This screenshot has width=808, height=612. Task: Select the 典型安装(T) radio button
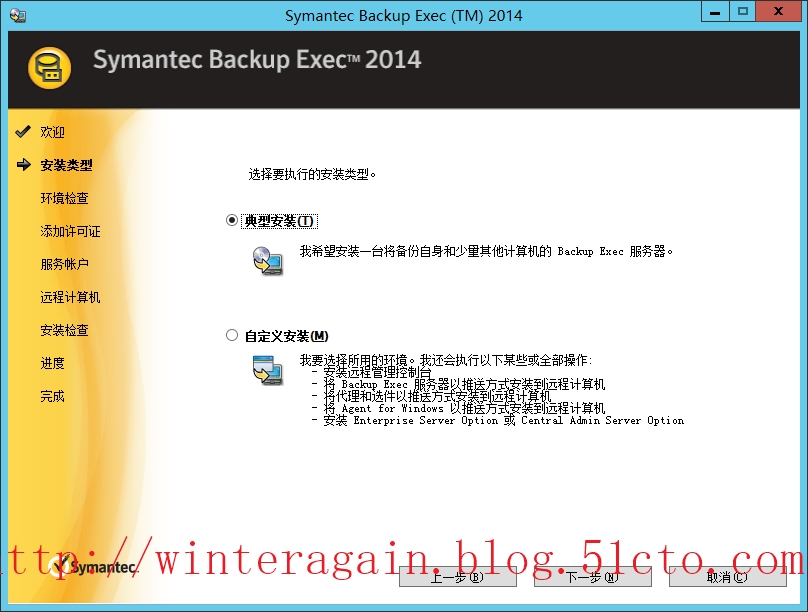pos(232,220)
